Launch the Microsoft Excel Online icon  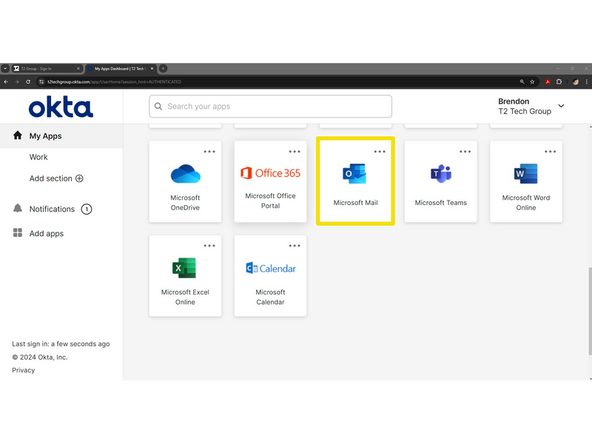[184, 268]
